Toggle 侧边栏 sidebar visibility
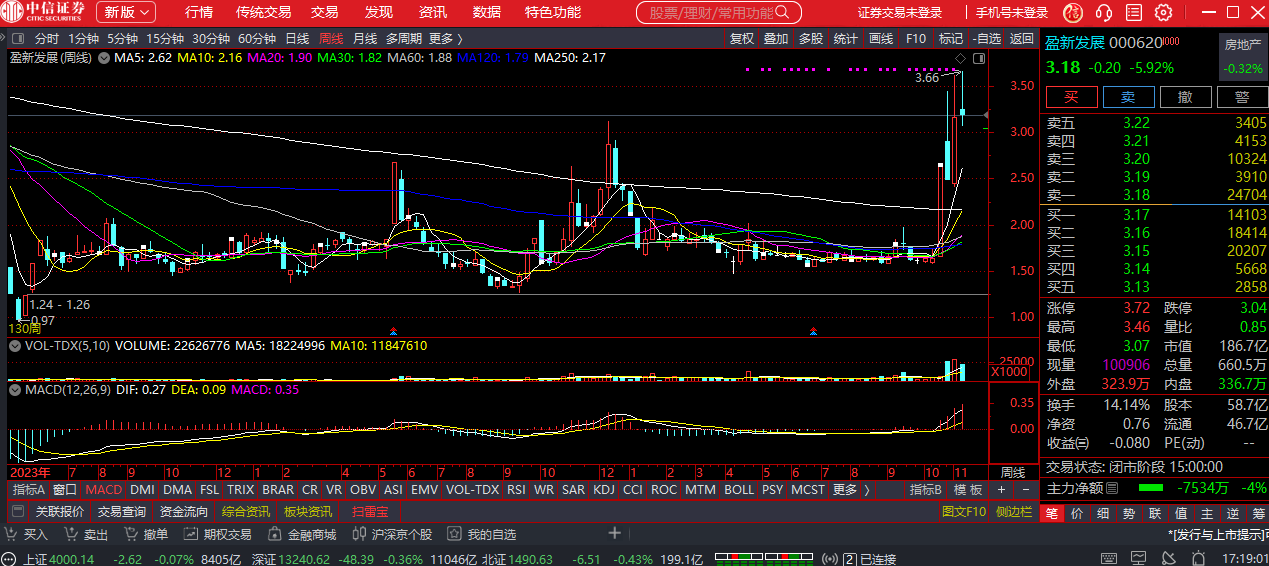 pyautogui.click(x=1014, y=511)
